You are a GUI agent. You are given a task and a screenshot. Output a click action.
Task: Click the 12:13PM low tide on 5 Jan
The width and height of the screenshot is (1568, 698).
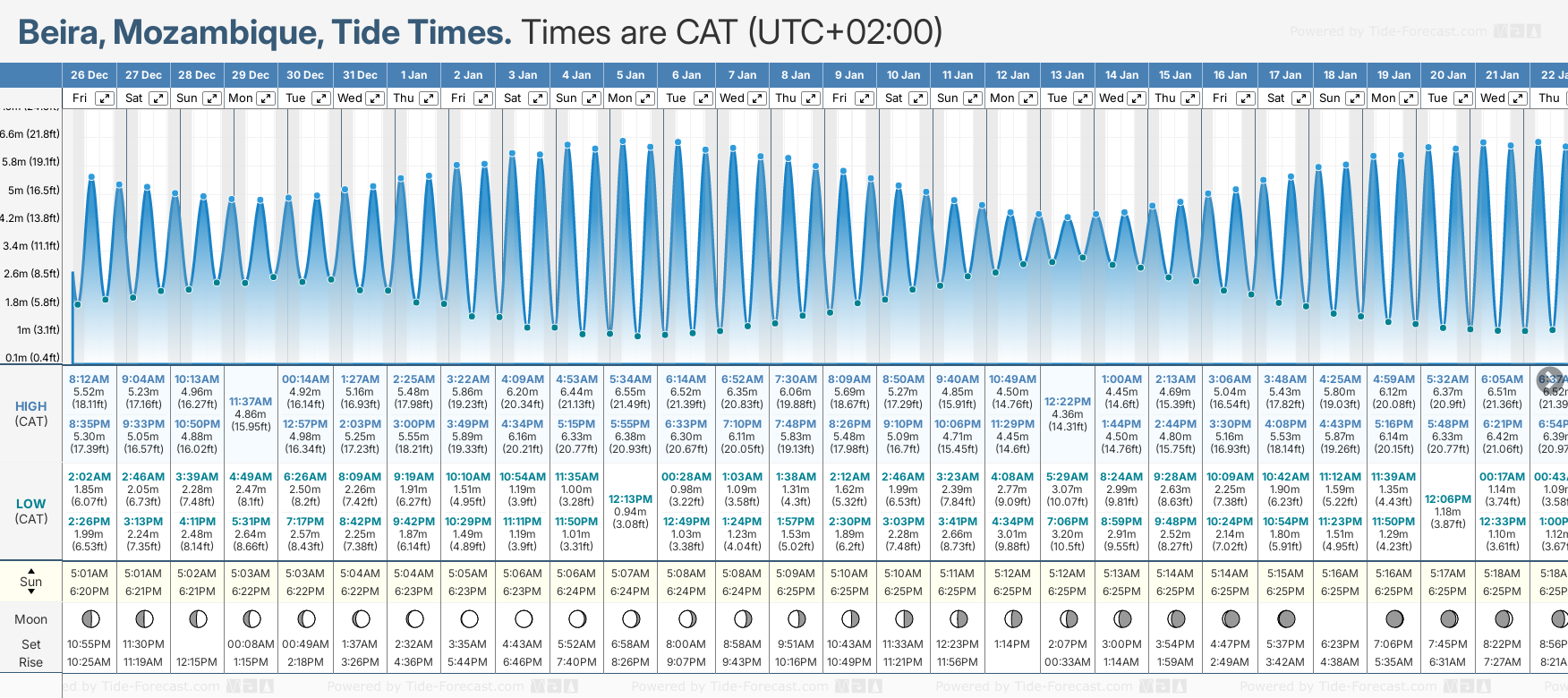click(x=630, y=499)
